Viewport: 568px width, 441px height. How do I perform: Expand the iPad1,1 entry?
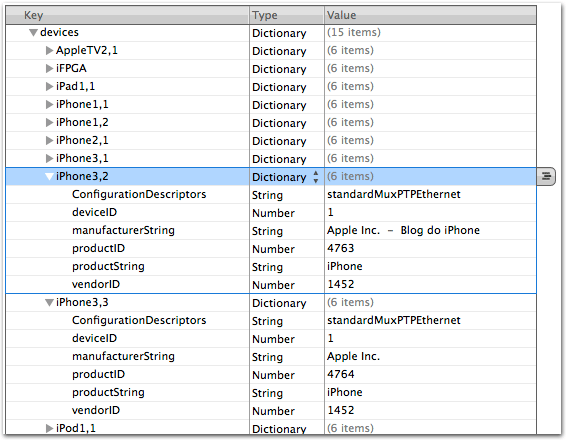49,86
